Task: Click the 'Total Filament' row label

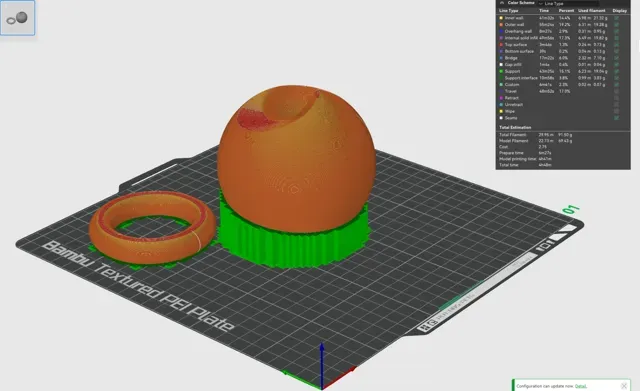Action: (513, 135)
